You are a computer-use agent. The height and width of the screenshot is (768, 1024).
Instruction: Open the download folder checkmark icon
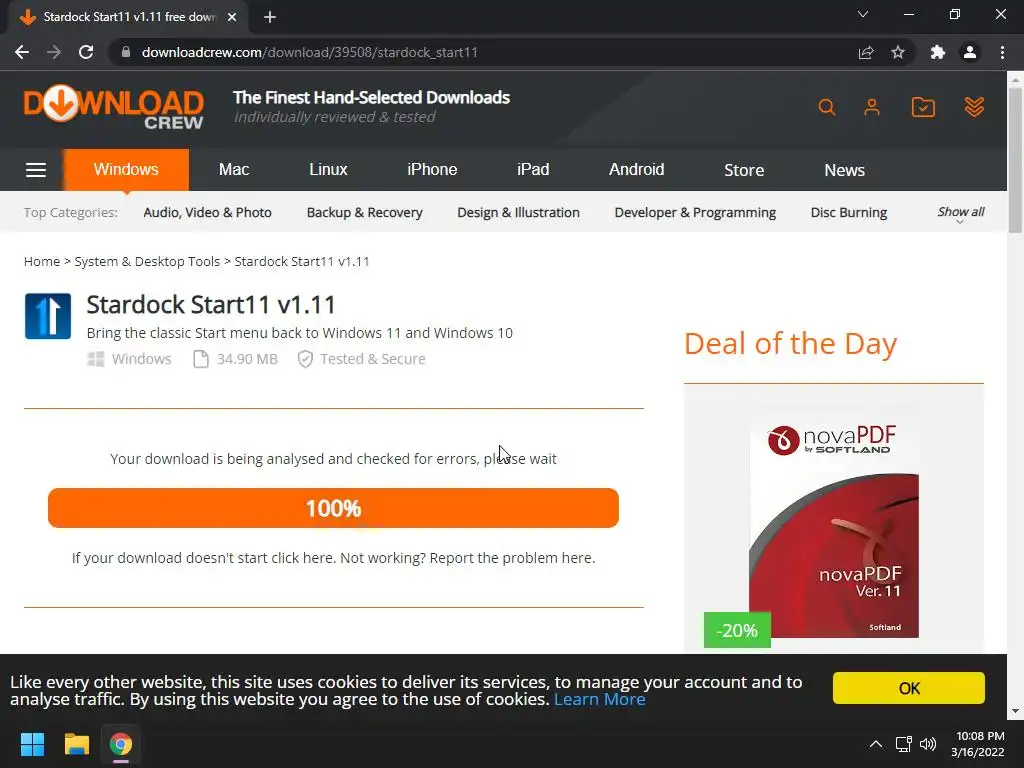923,107
